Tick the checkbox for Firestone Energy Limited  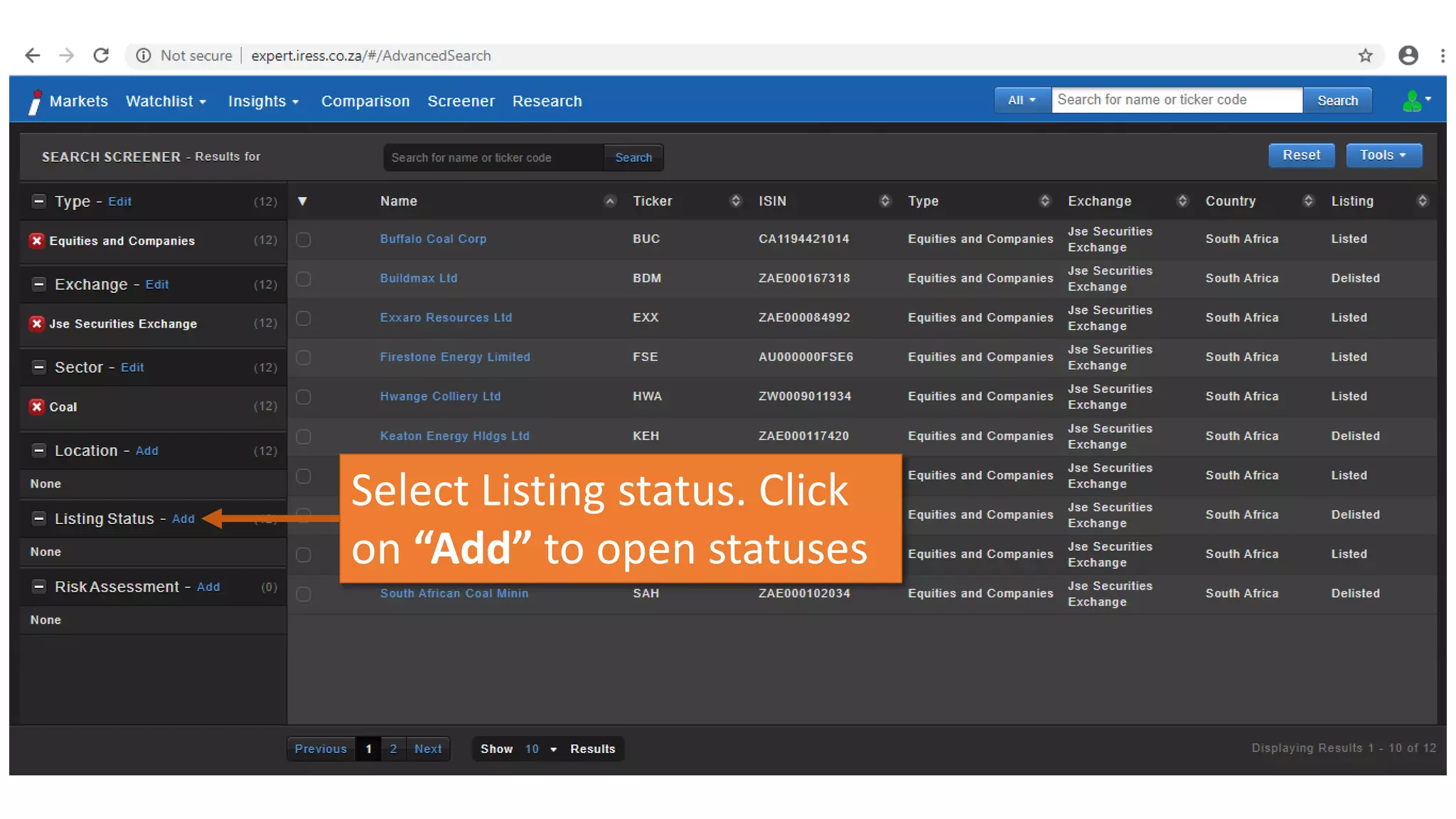(x=304, y=358)
